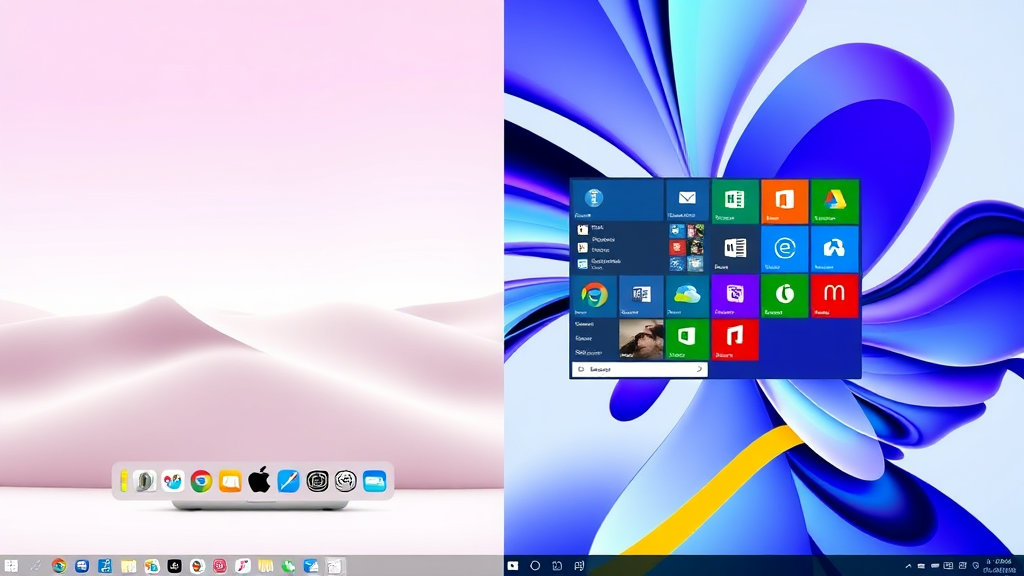This screenshot has height=576, width=1024.
Task: Open the Chrome-style tile in Start menu
Action: [x=594, y=296]
